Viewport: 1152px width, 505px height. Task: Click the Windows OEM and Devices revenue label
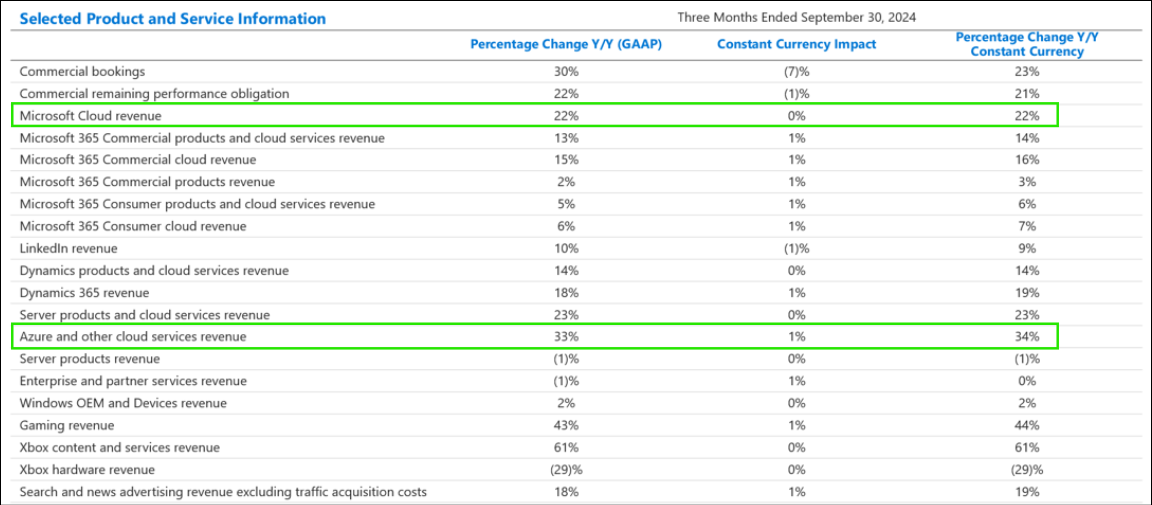[123, 403]
